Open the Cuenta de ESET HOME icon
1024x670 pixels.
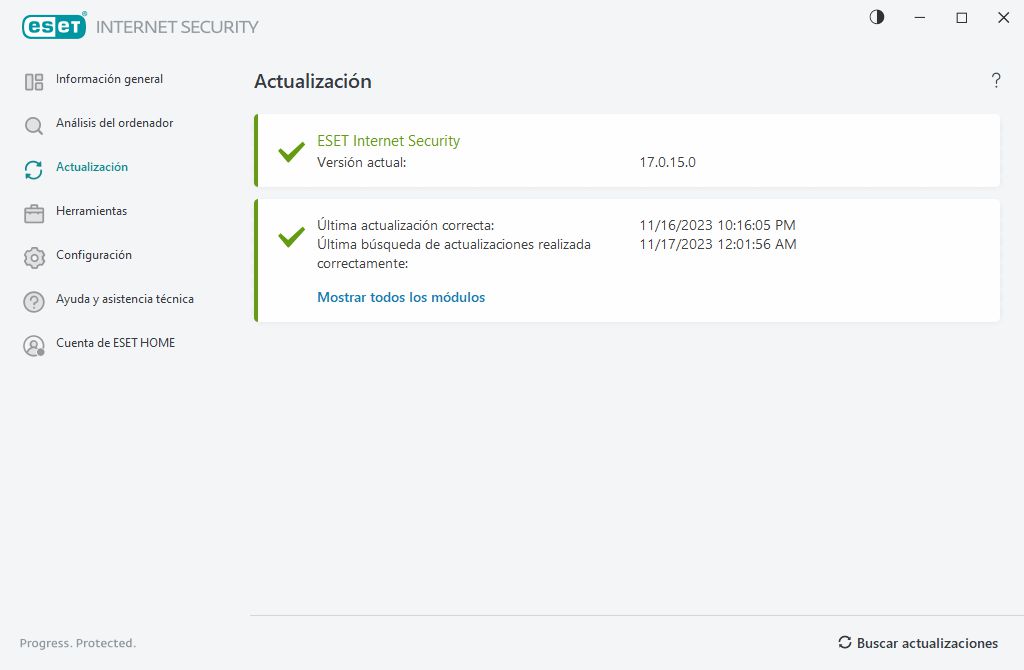[x=34, y=345]
